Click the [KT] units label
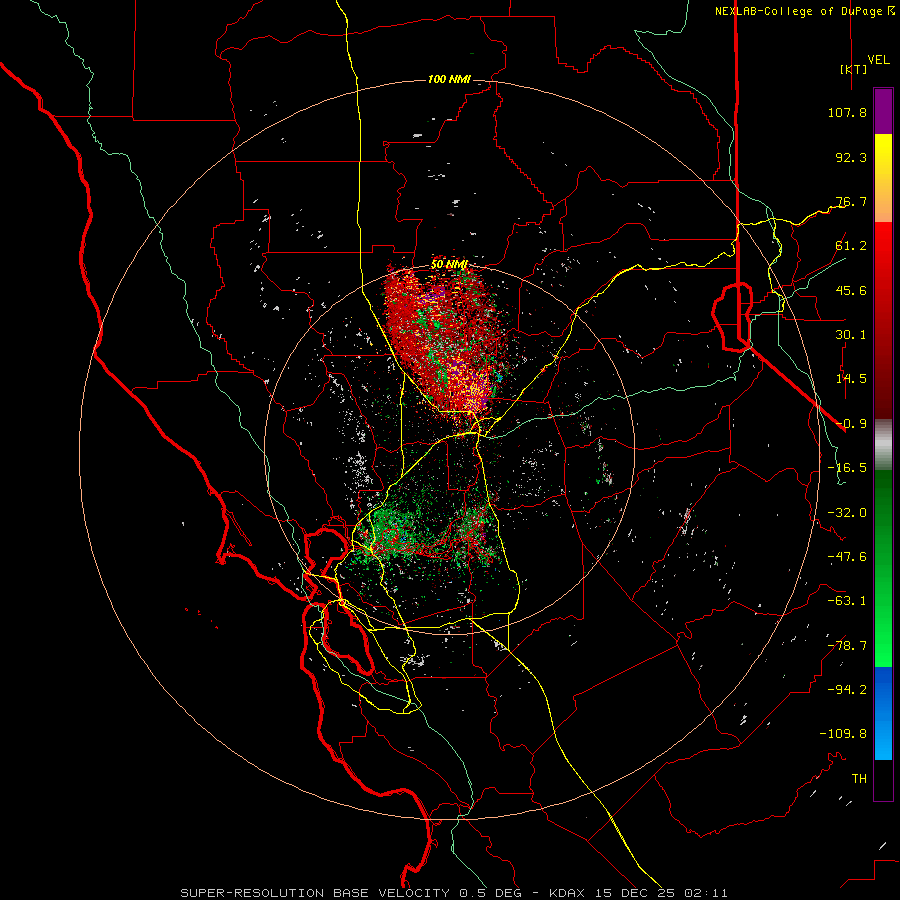The width and height of the screenshot is (900, 900). [853, 69]
